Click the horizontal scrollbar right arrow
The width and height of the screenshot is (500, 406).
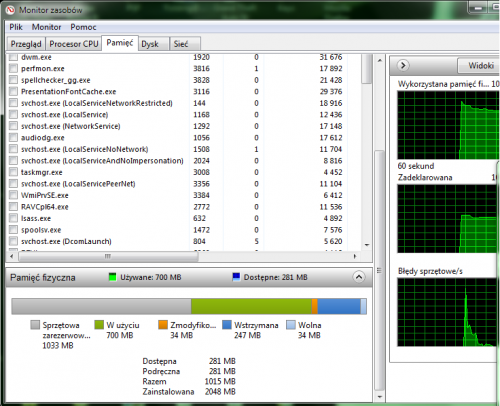coord(355,256)
